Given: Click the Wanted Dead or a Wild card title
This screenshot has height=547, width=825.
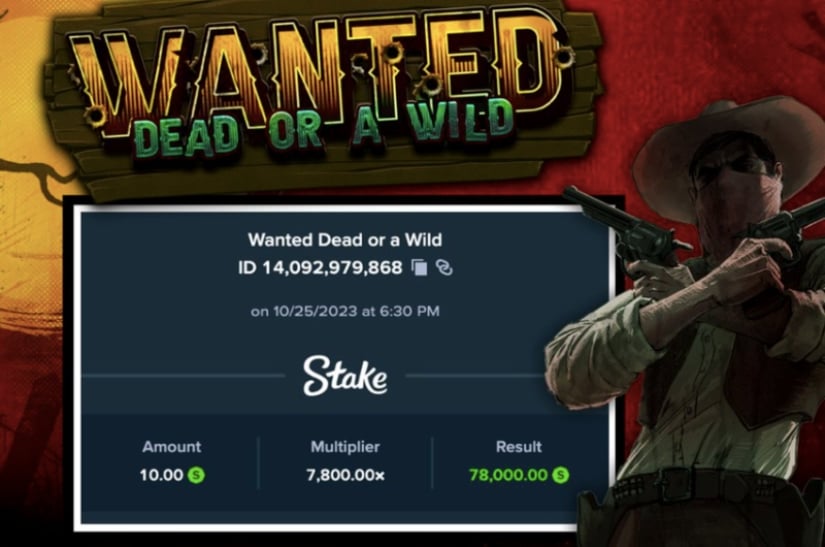Looking at the screenshot, I should 345,240.
